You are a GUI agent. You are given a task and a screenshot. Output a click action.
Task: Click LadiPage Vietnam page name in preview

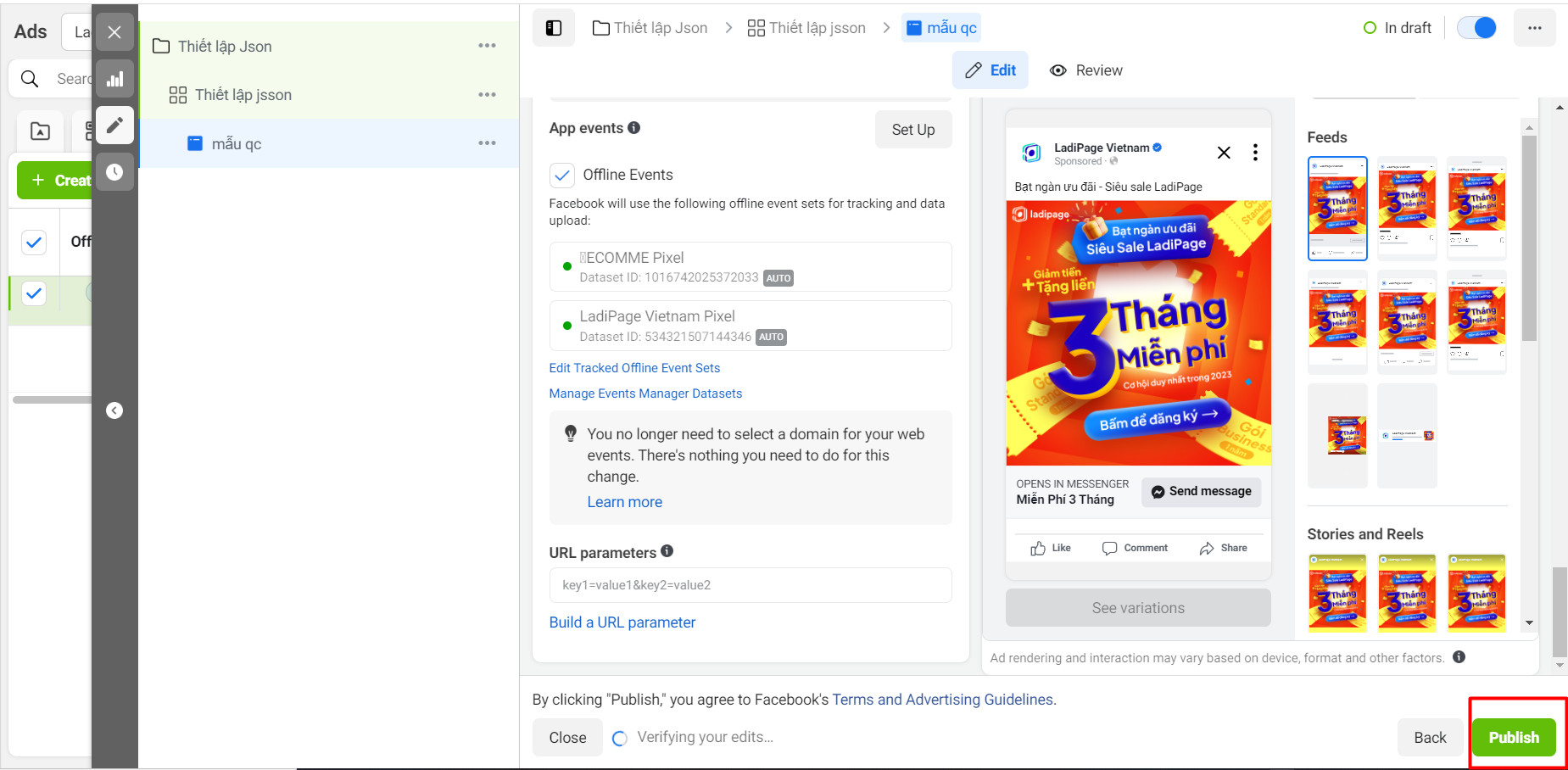(x=1102, y=148)
